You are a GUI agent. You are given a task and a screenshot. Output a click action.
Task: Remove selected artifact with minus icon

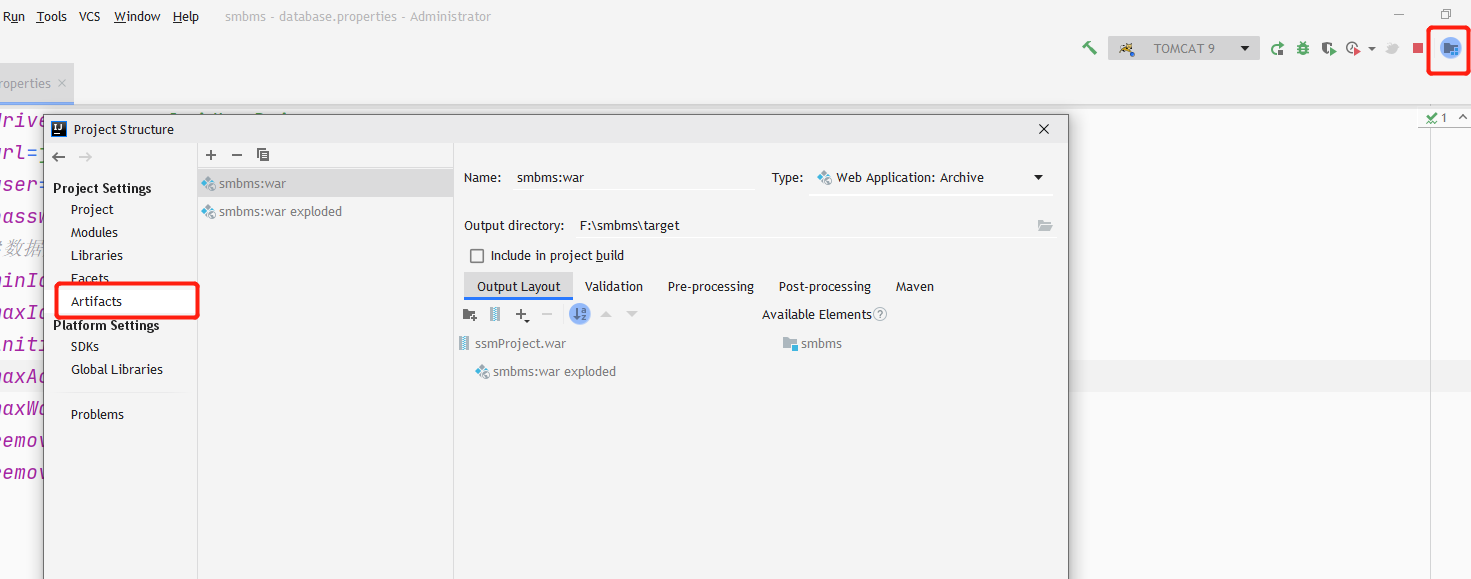(x=237, y=154)
